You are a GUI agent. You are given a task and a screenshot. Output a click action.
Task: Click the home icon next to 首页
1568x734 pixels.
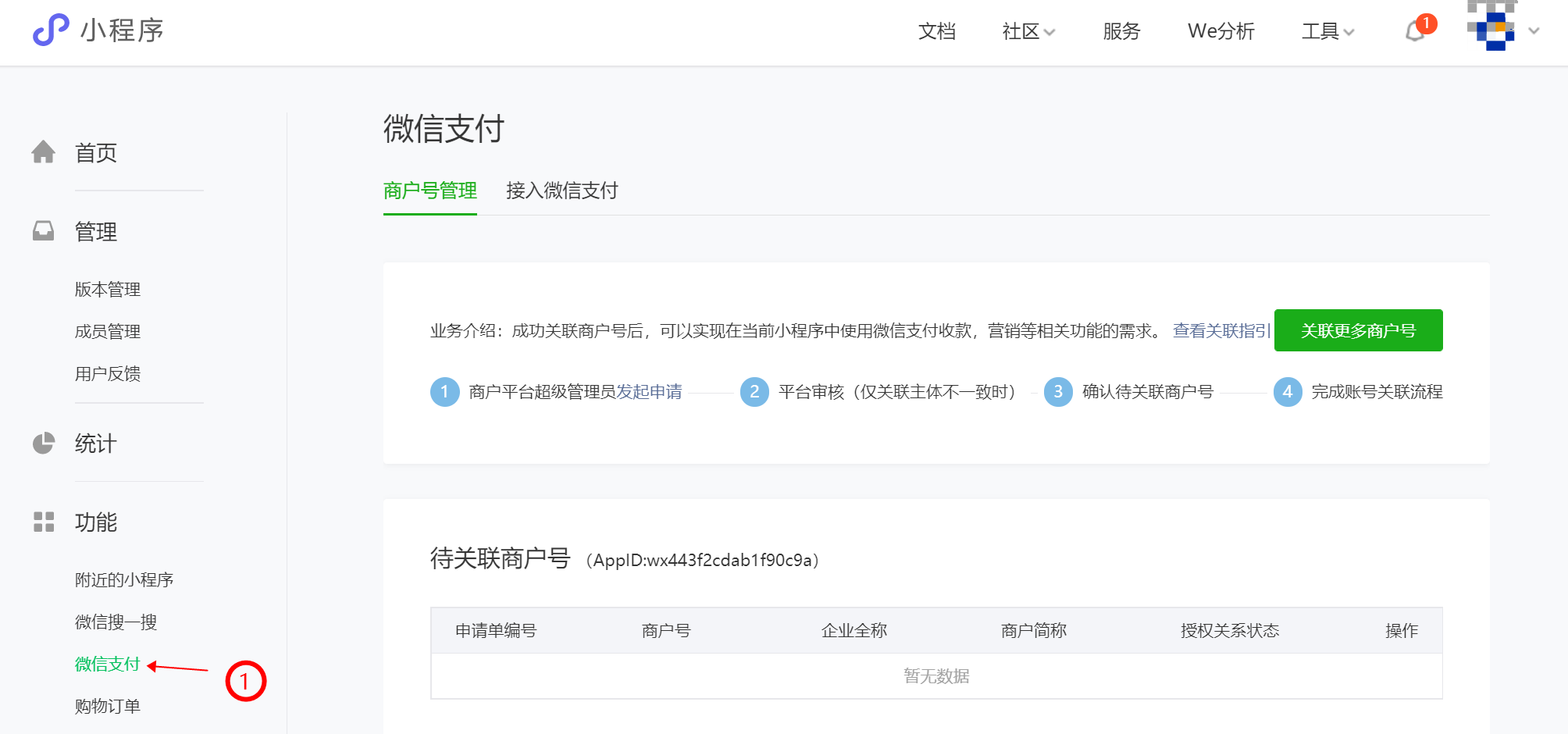click(x=44, y=151)
